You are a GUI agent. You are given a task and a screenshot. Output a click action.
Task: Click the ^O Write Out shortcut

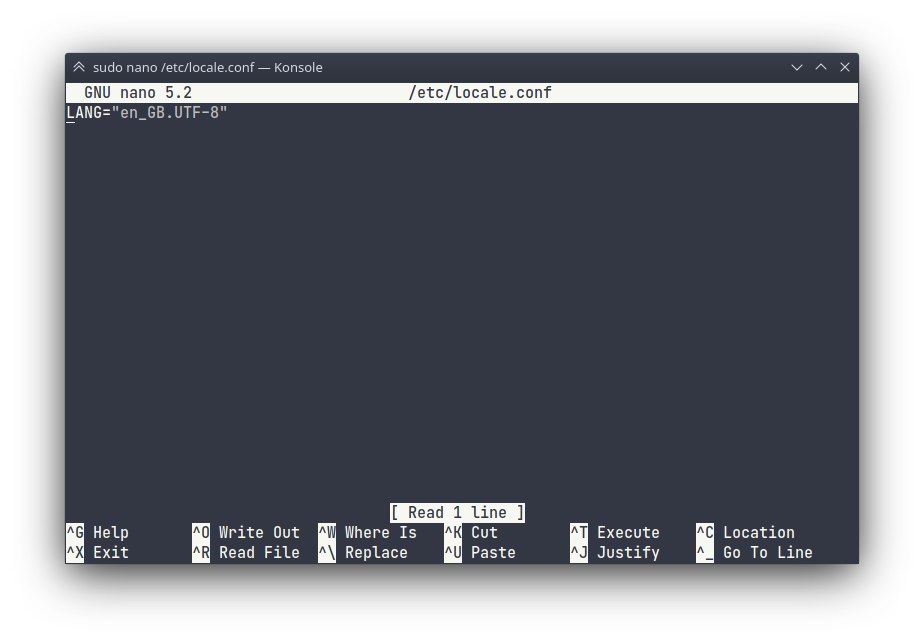[246, 533]
